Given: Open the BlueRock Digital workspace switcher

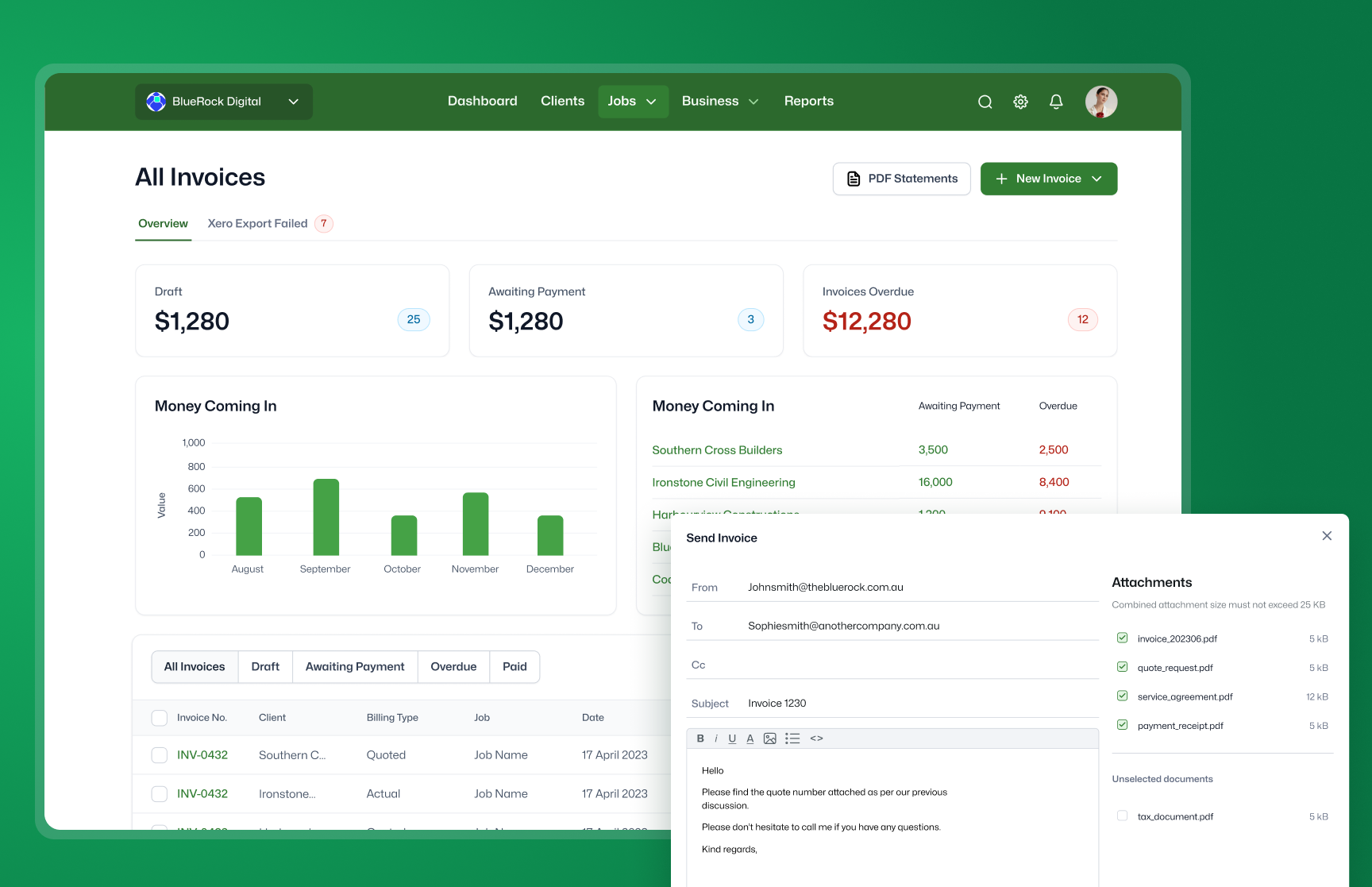Looking at the screenshot, I should coord(223,101).
